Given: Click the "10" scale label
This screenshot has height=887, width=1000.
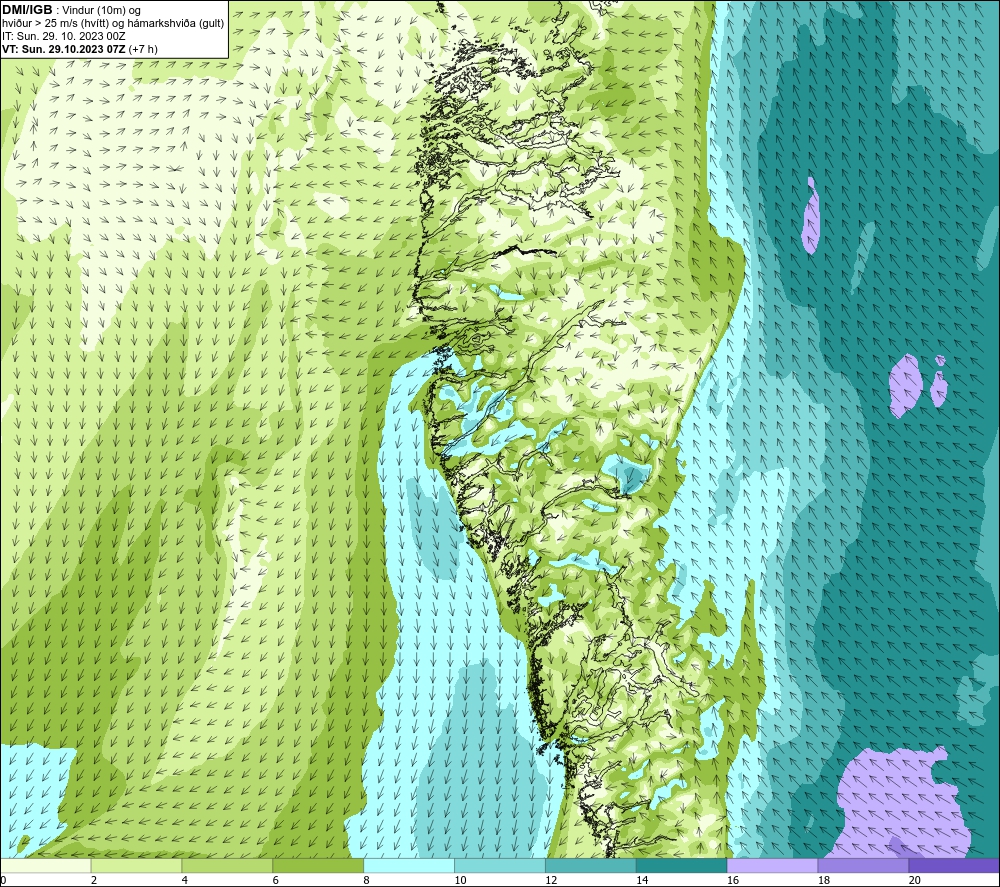Looking at the screenshot, I should [460, 880].
